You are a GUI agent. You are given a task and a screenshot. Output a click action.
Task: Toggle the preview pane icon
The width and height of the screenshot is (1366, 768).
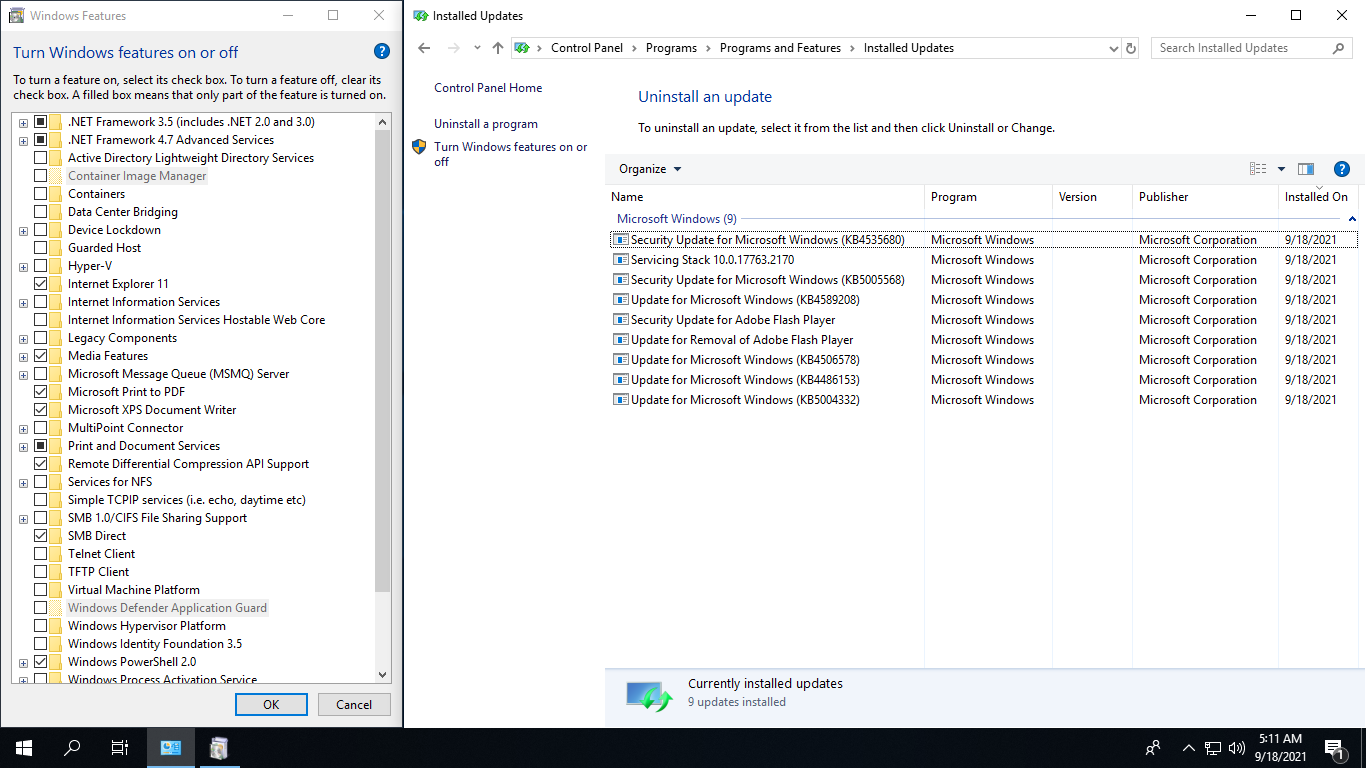1305,169
